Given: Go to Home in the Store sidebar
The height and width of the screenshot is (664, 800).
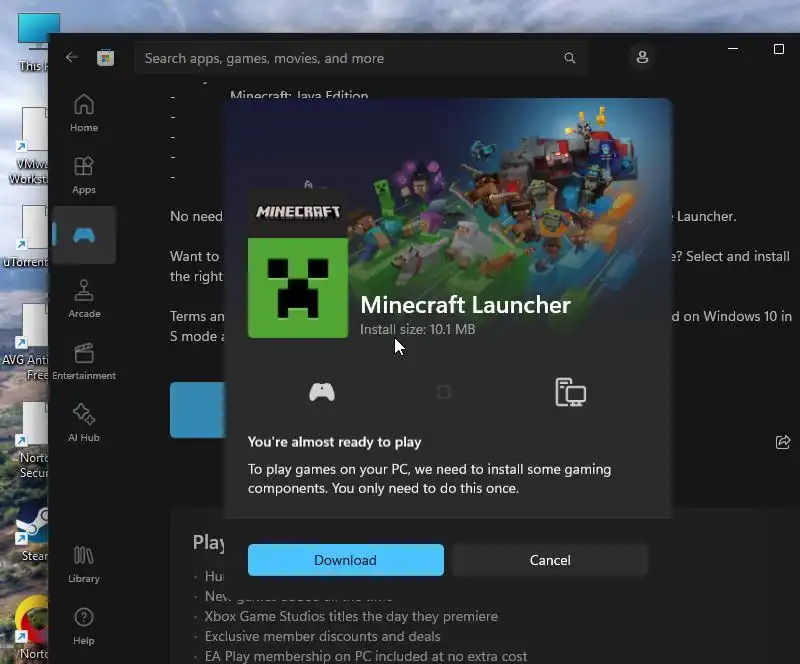Looking at the screenshot, I should click(84, 113).
